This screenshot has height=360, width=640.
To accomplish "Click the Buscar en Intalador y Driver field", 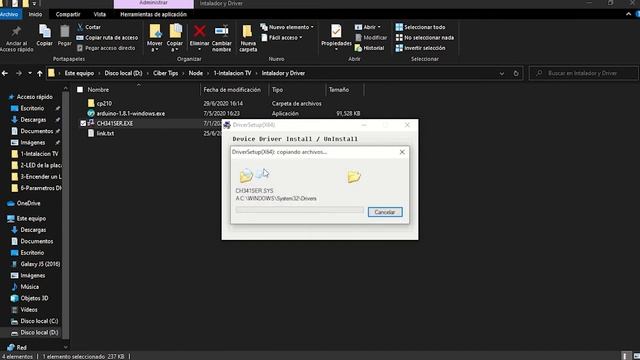I will (x=583, y=73).
